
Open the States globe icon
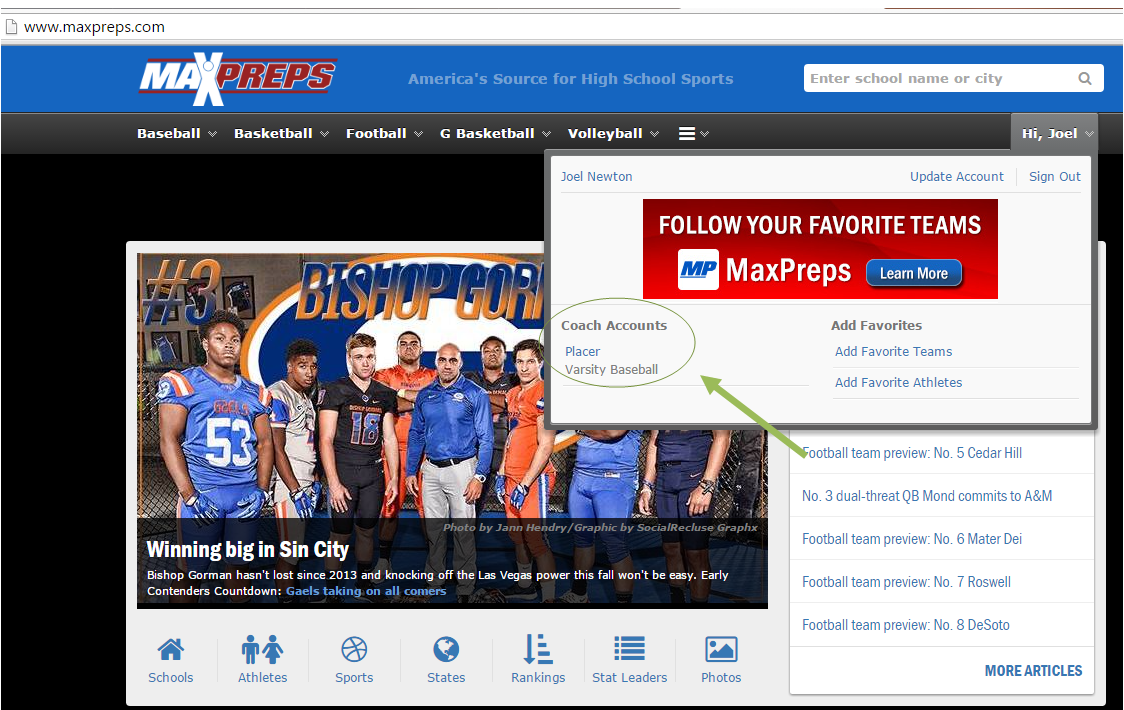click(x=446, y=650)
